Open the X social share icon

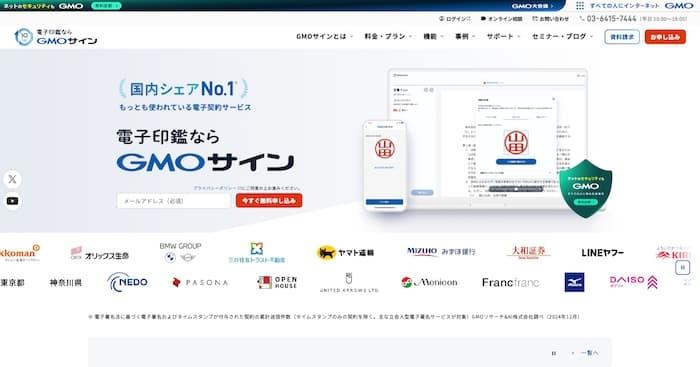click(12, 179)
